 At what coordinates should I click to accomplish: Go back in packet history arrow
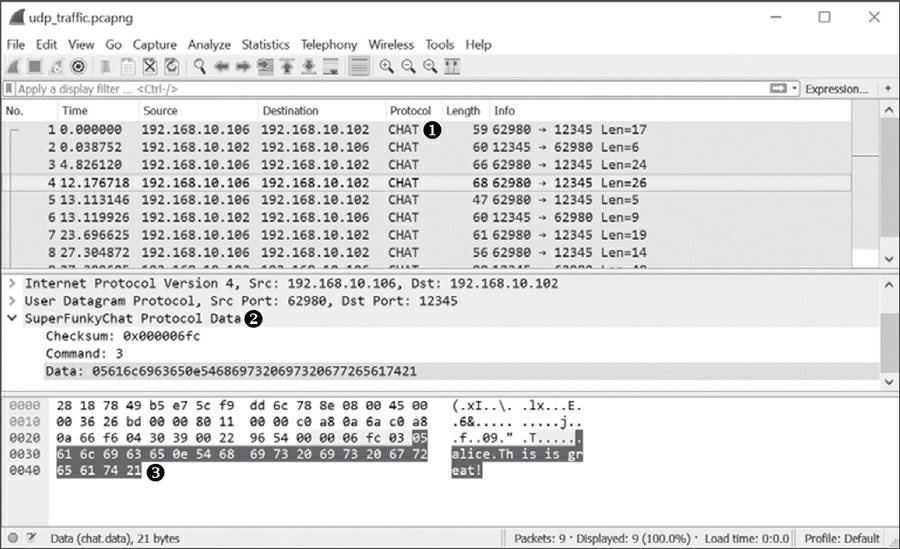222,67
